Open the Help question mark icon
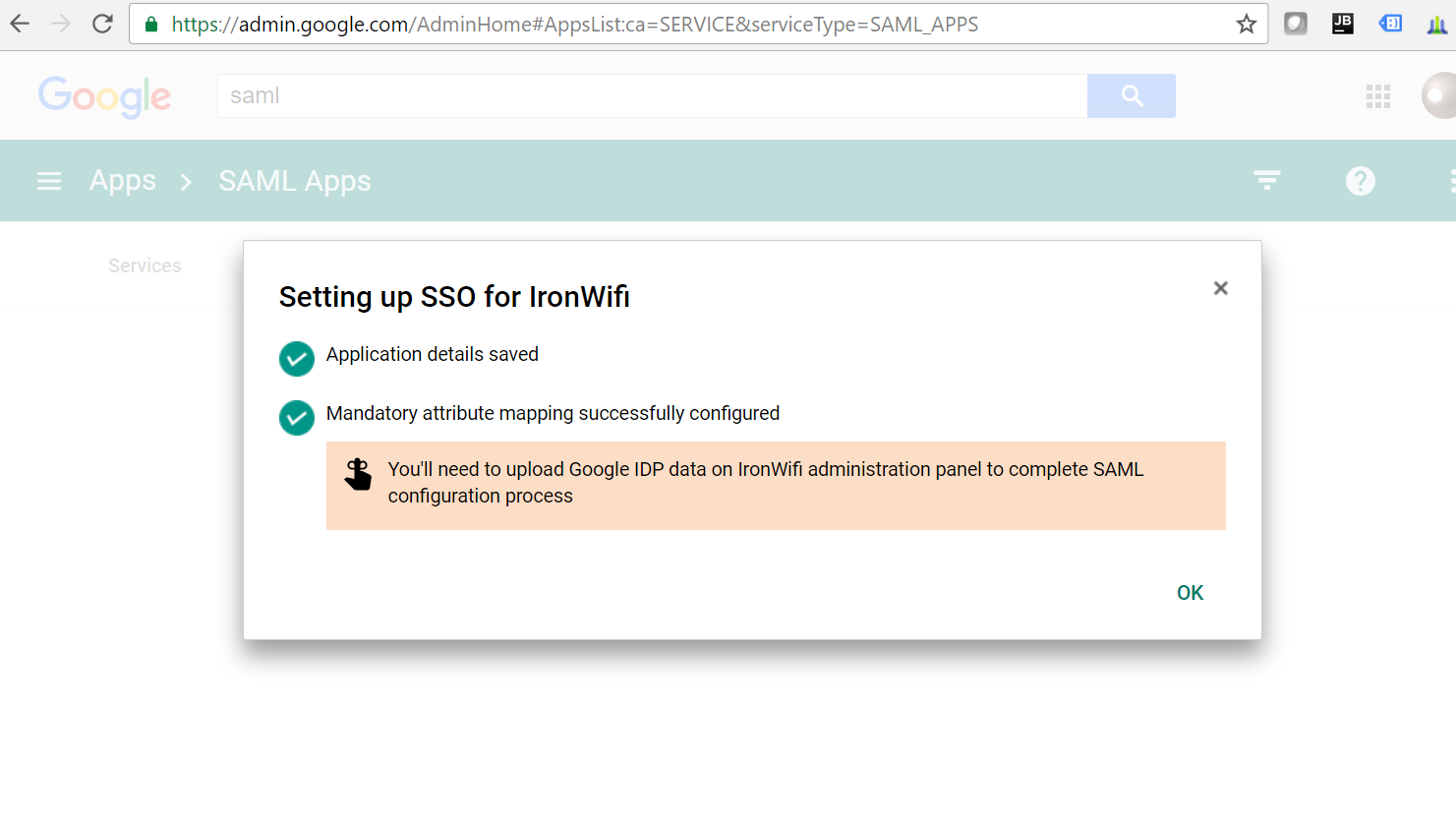Viewport: 1456px width, 827px height. pos(1360,180)
